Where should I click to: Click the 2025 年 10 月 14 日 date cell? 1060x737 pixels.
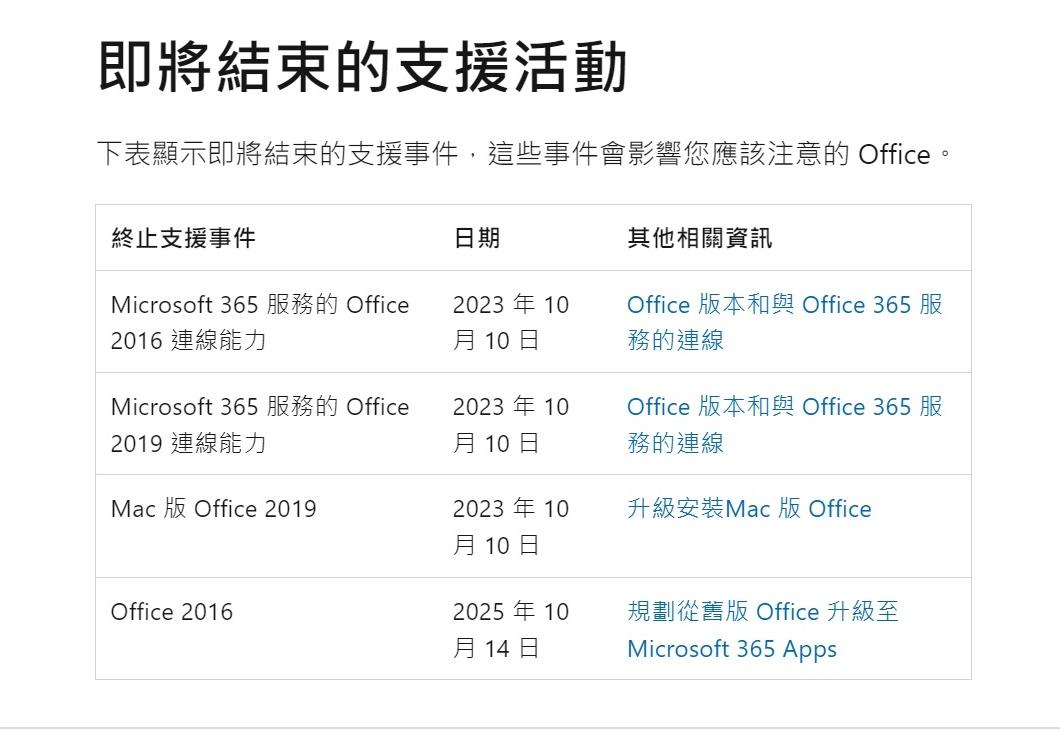tap(510, 629)
